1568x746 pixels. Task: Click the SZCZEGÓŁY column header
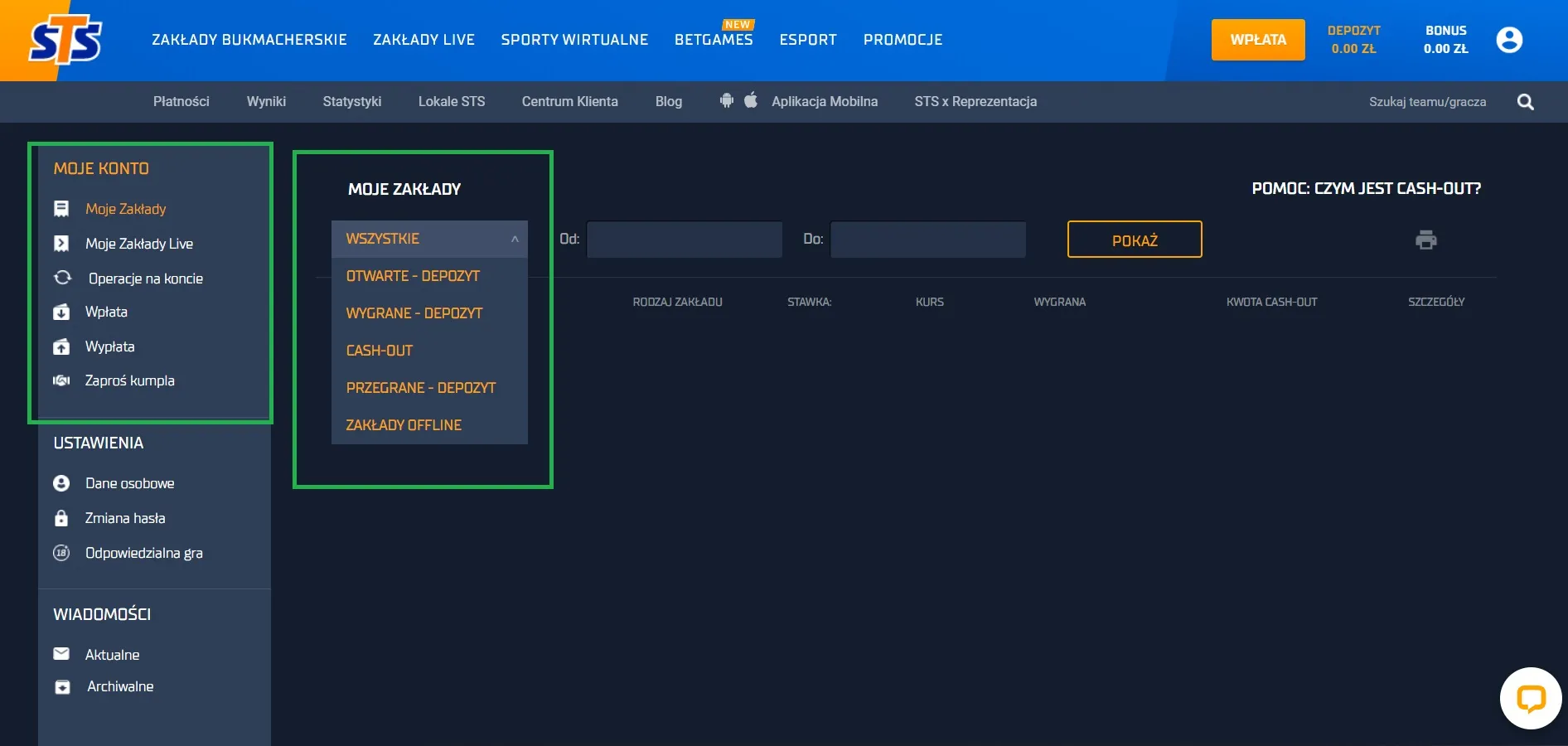pyautogui.click(x=1436, y=302)
